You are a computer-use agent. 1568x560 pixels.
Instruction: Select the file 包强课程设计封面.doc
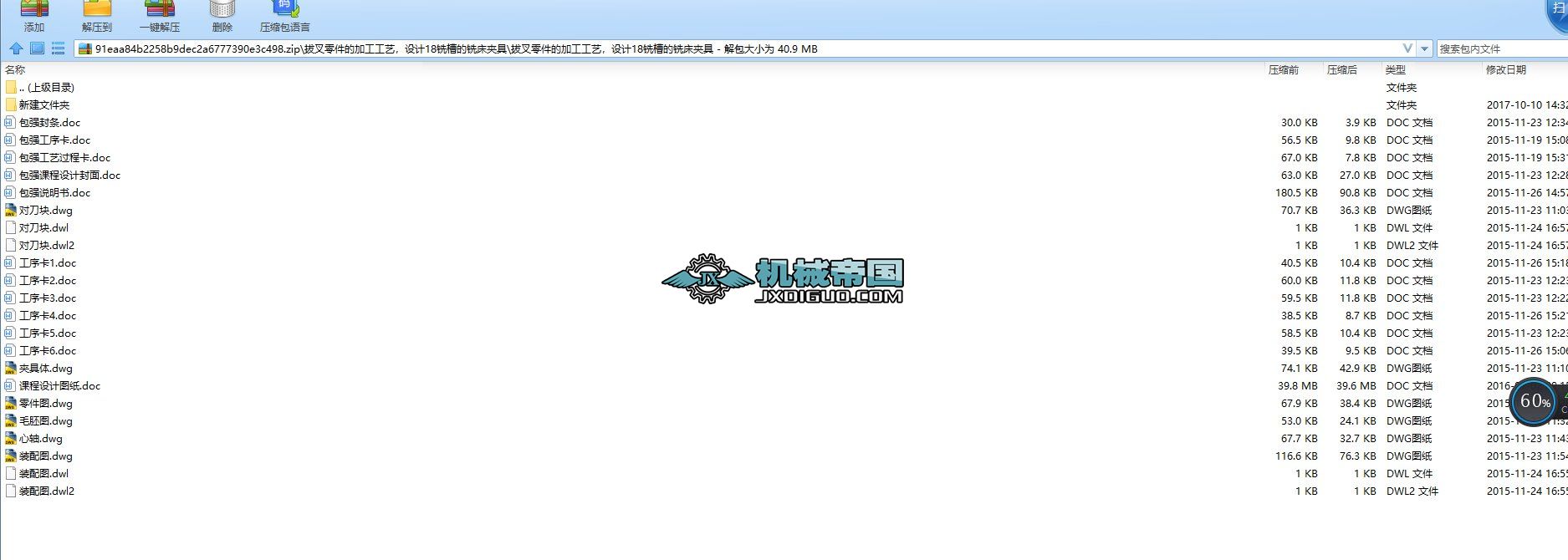tap(70, 175)
